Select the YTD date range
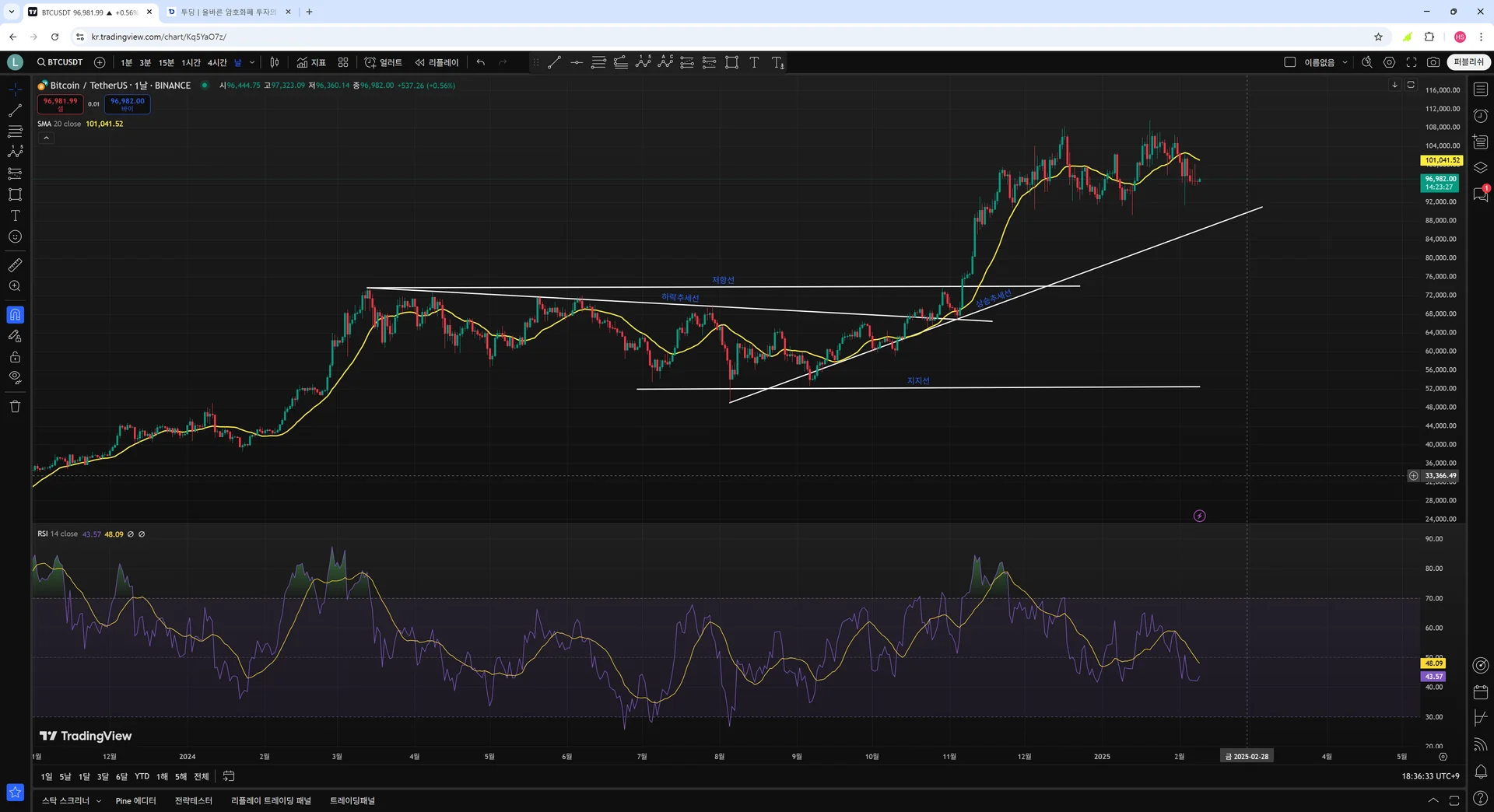 click(142, 776)
